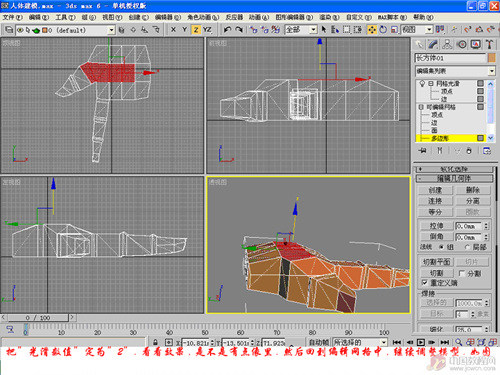
Task: Open the Utilities hammer panel tab
Action: point(489,44)
